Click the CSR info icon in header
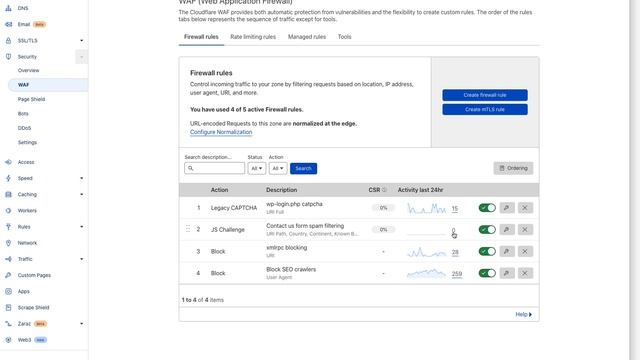The image size is (640, 360). [384, 190]
